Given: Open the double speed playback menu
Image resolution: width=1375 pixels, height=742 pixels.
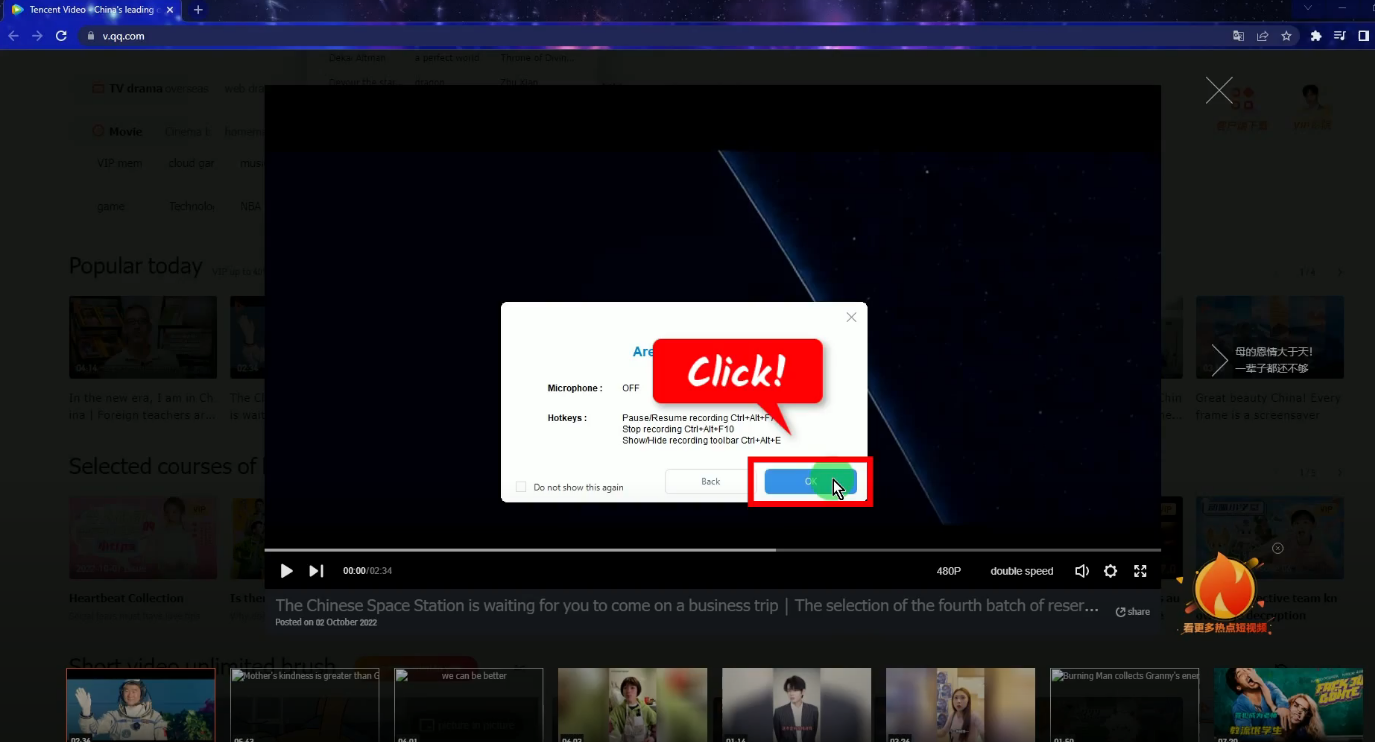Looking at the screenshot, I should click(x=1021, y=571).
